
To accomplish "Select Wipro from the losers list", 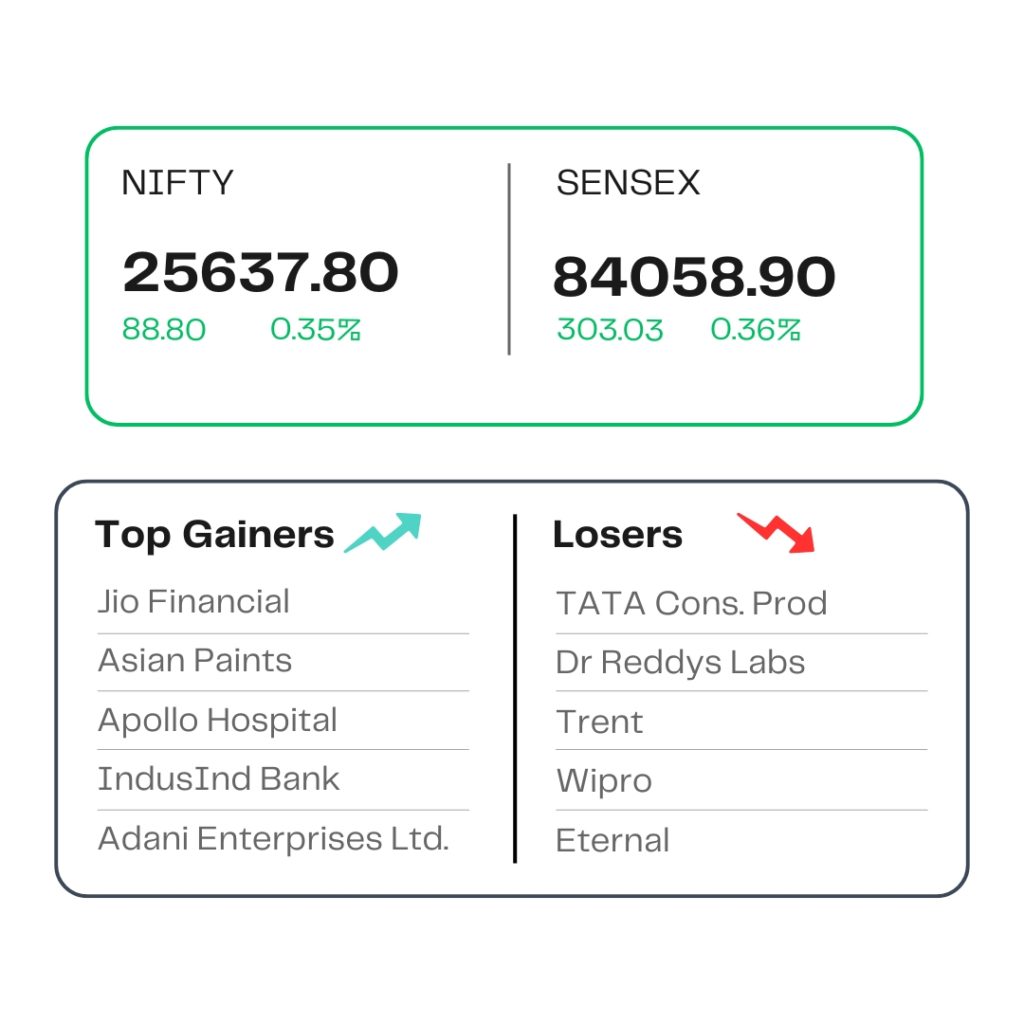I will (x=604, y=781).
